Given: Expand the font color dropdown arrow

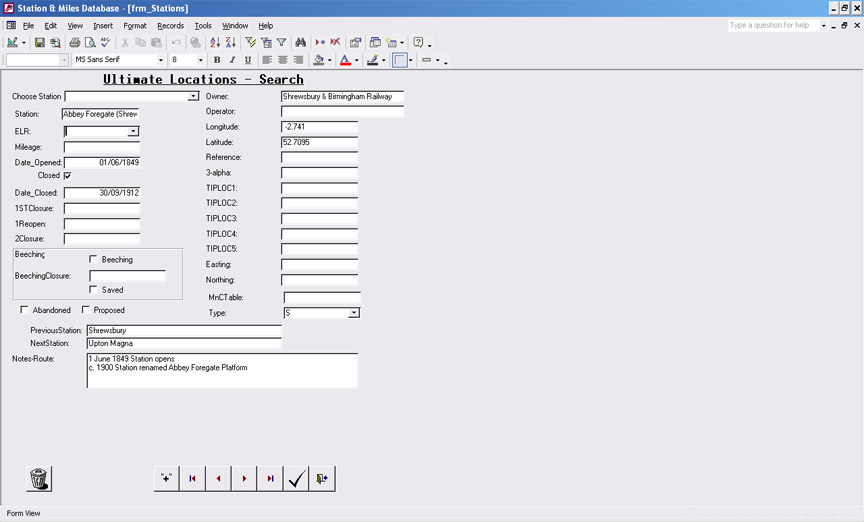Looking at the screenshot, I should (357, 60).
